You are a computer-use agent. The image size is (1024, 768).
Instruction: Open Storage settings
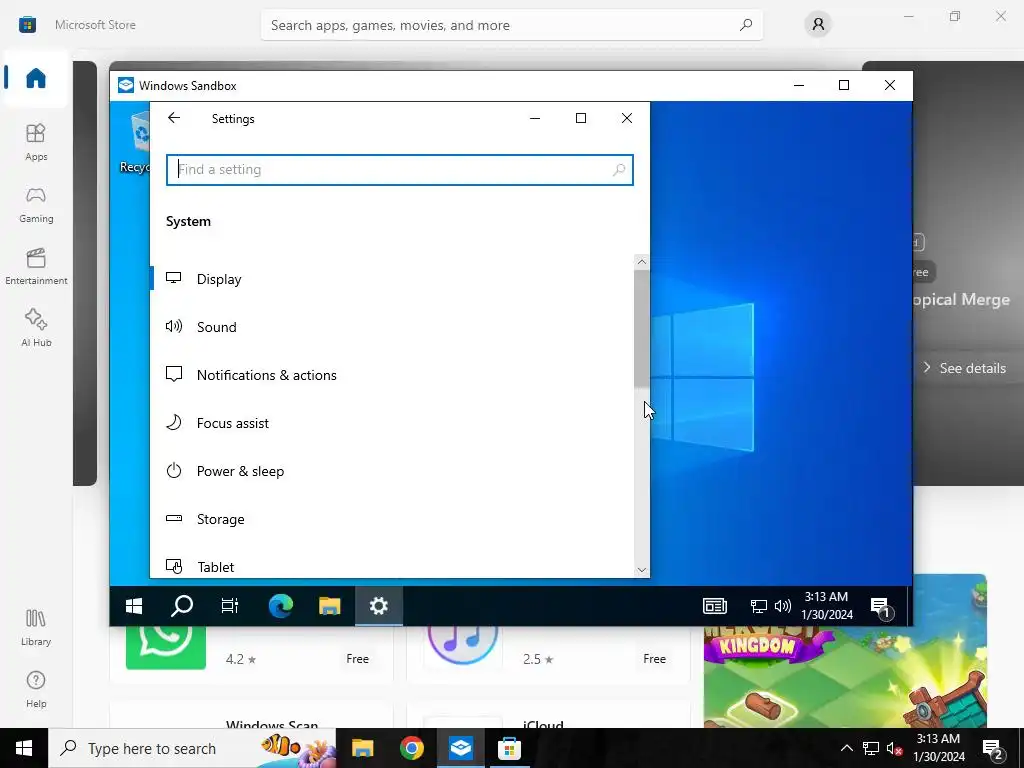(x=392, y=519)
